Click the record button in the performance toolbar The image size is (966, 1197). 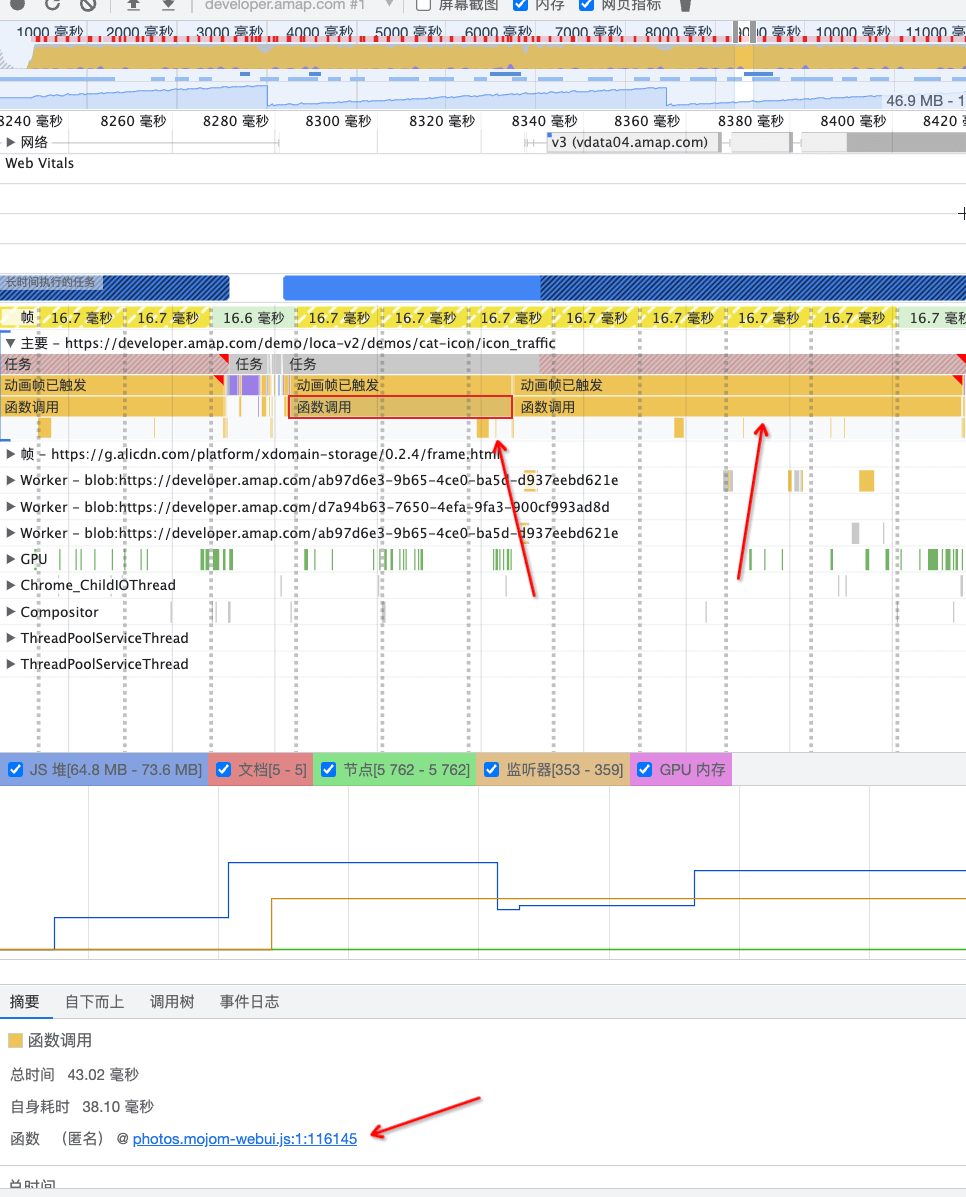click(x=17, y=4)
